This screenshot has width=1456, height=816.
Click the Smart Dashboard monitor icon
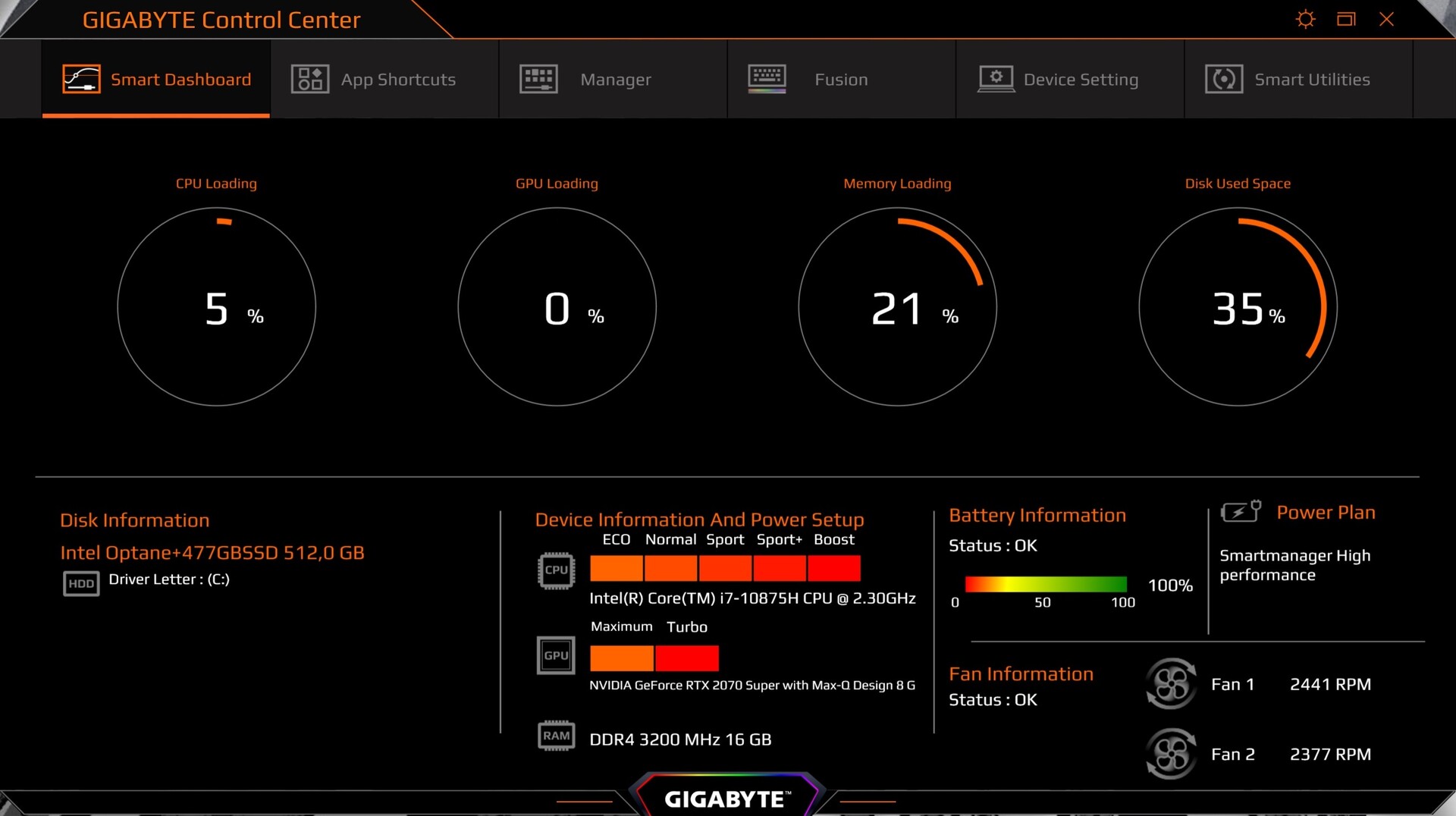(81, 79)
